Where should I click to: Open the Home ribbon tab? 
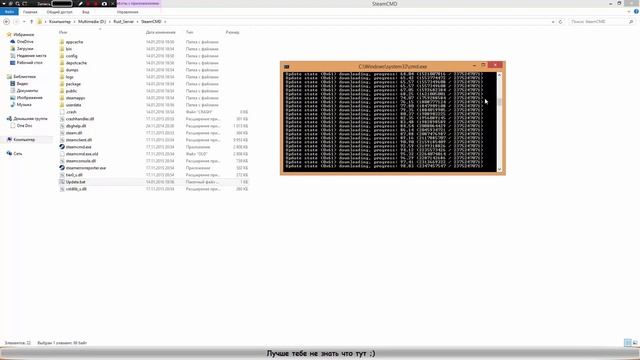pyautogui.click(x=30, y=12)
